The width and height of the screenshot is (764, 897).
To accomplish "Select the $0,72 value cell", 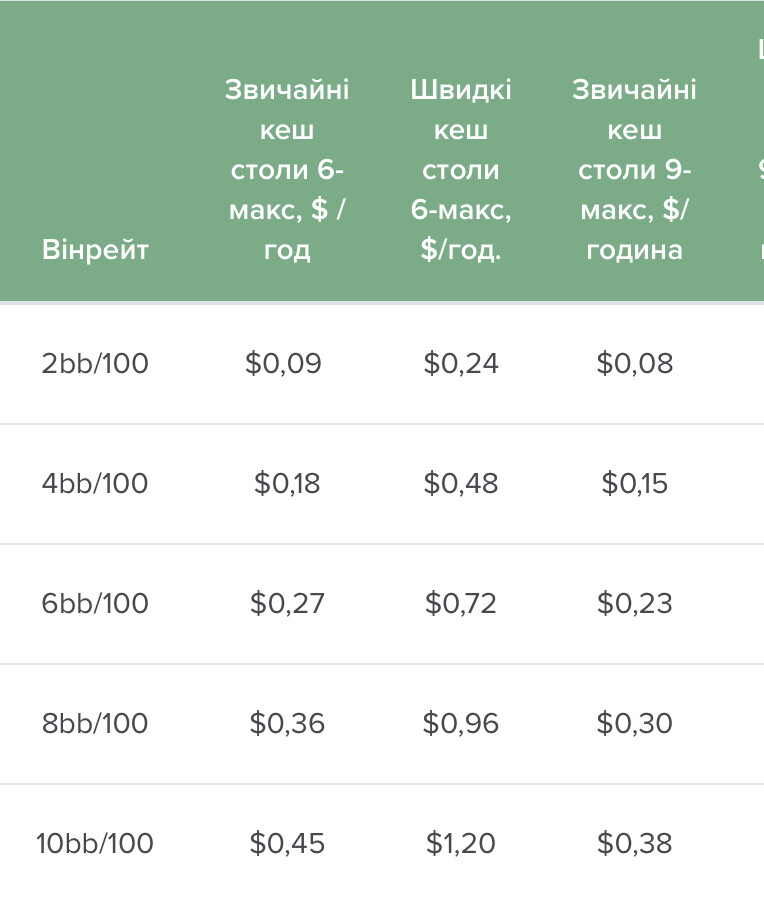I will coord(461,604).
